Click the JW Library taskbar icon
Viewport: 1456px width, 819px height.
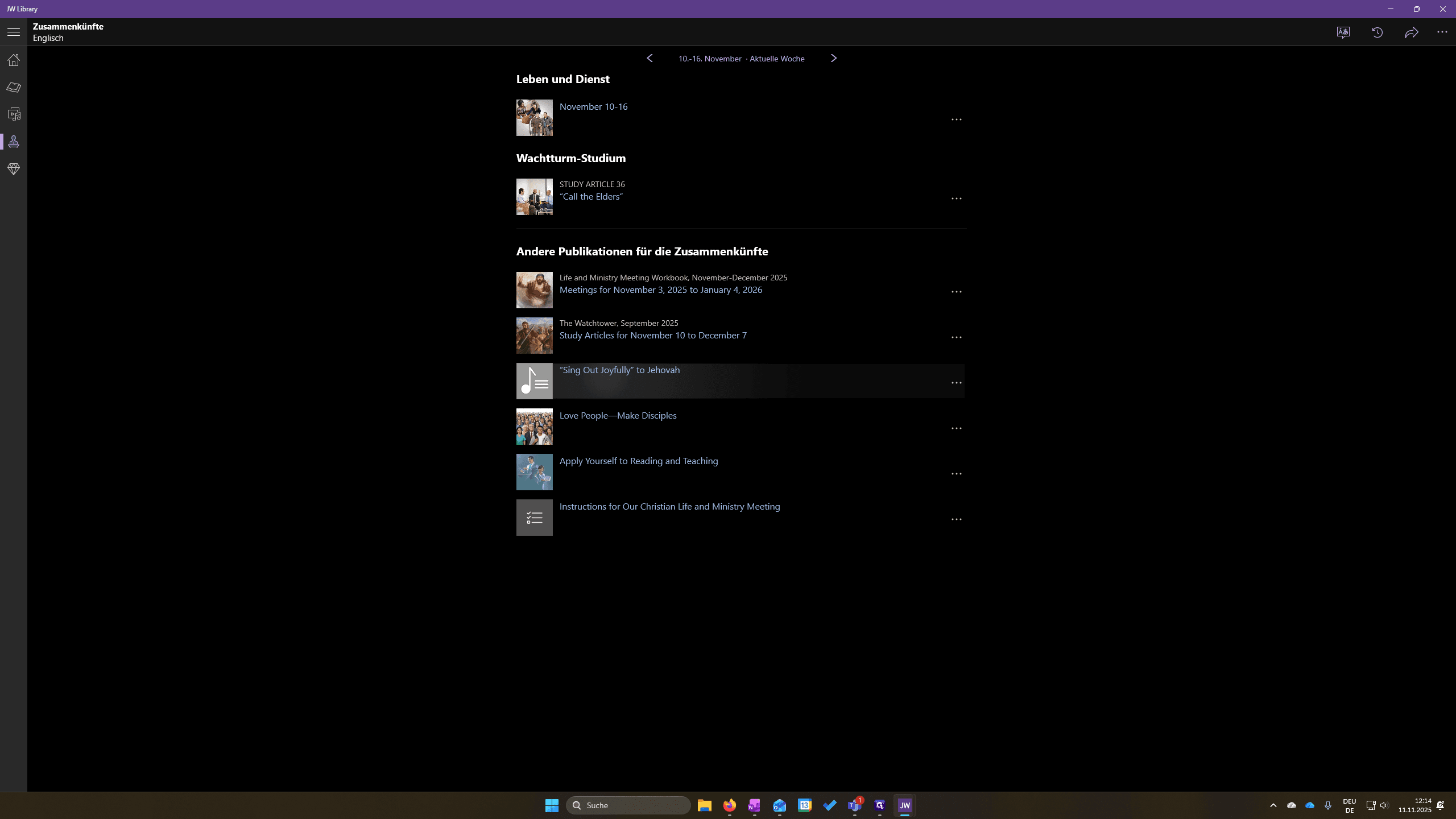[x=905, y=805]
